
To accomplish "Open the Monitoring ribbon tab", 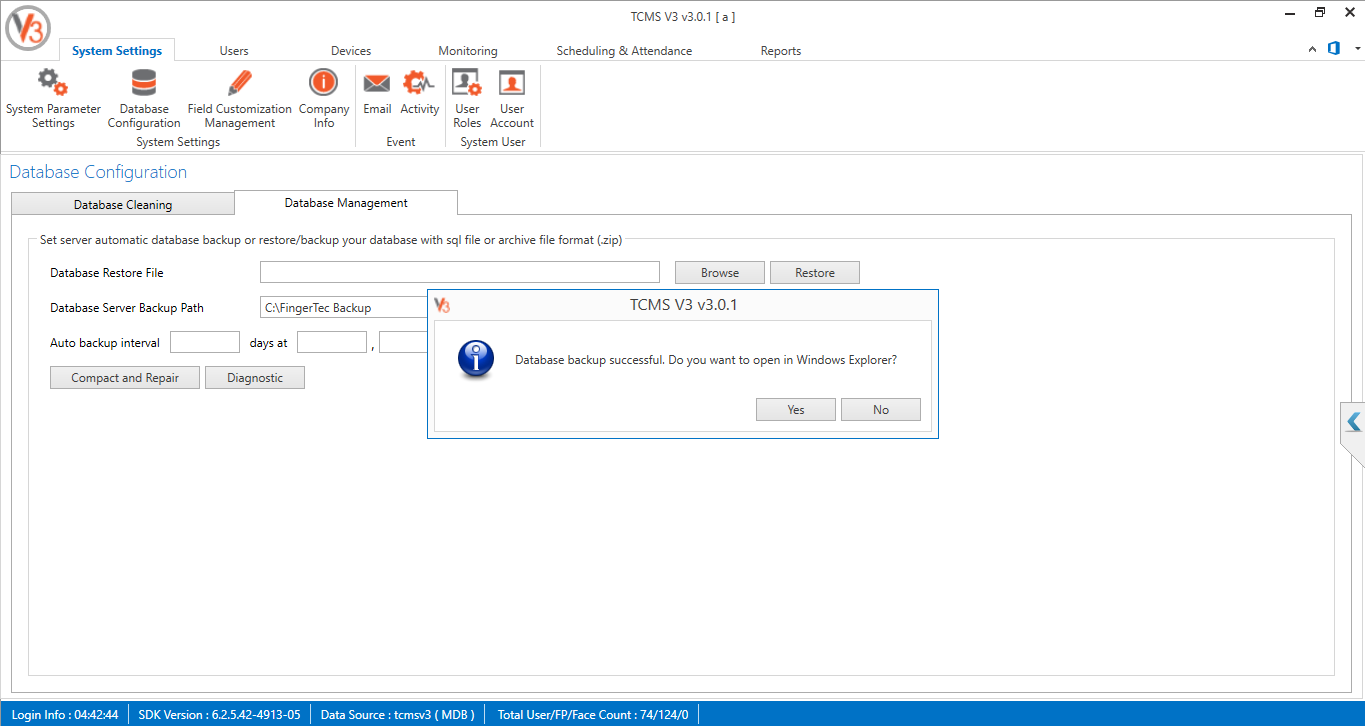I will tap(468, 51).
